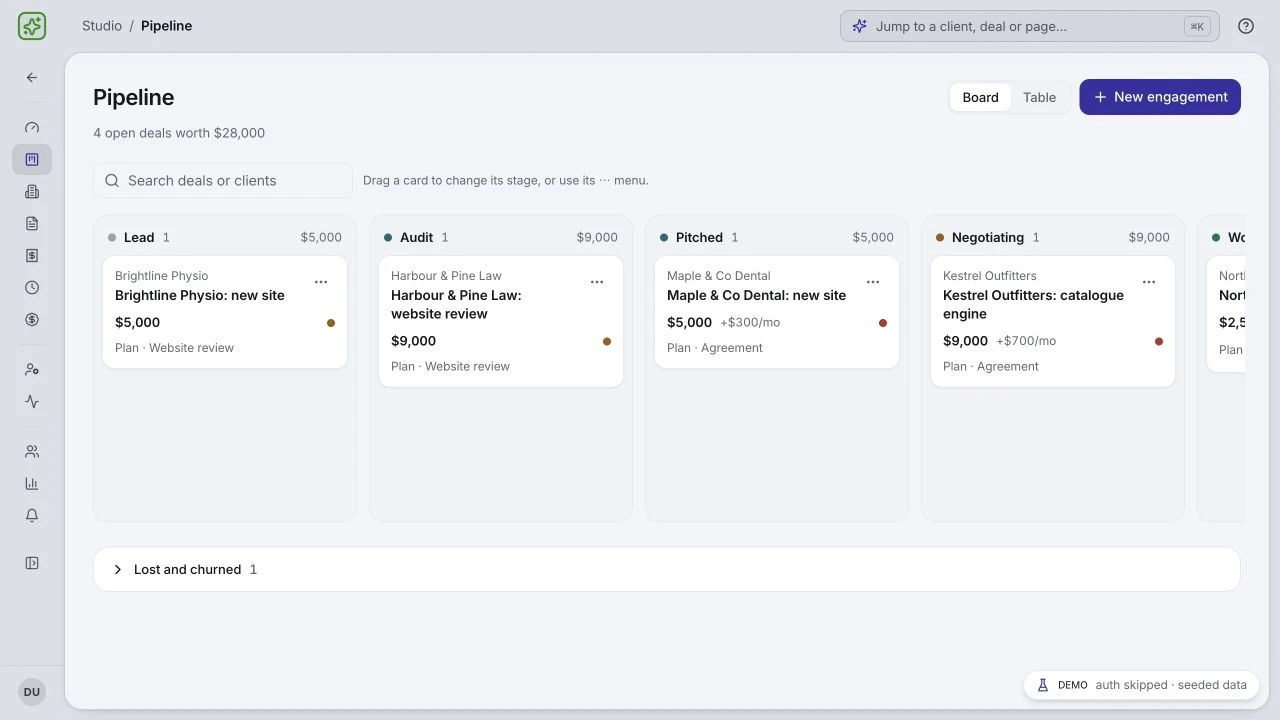Click the Studio breadcrumb link
The image size is (1280, 720).
pos(102,26)
